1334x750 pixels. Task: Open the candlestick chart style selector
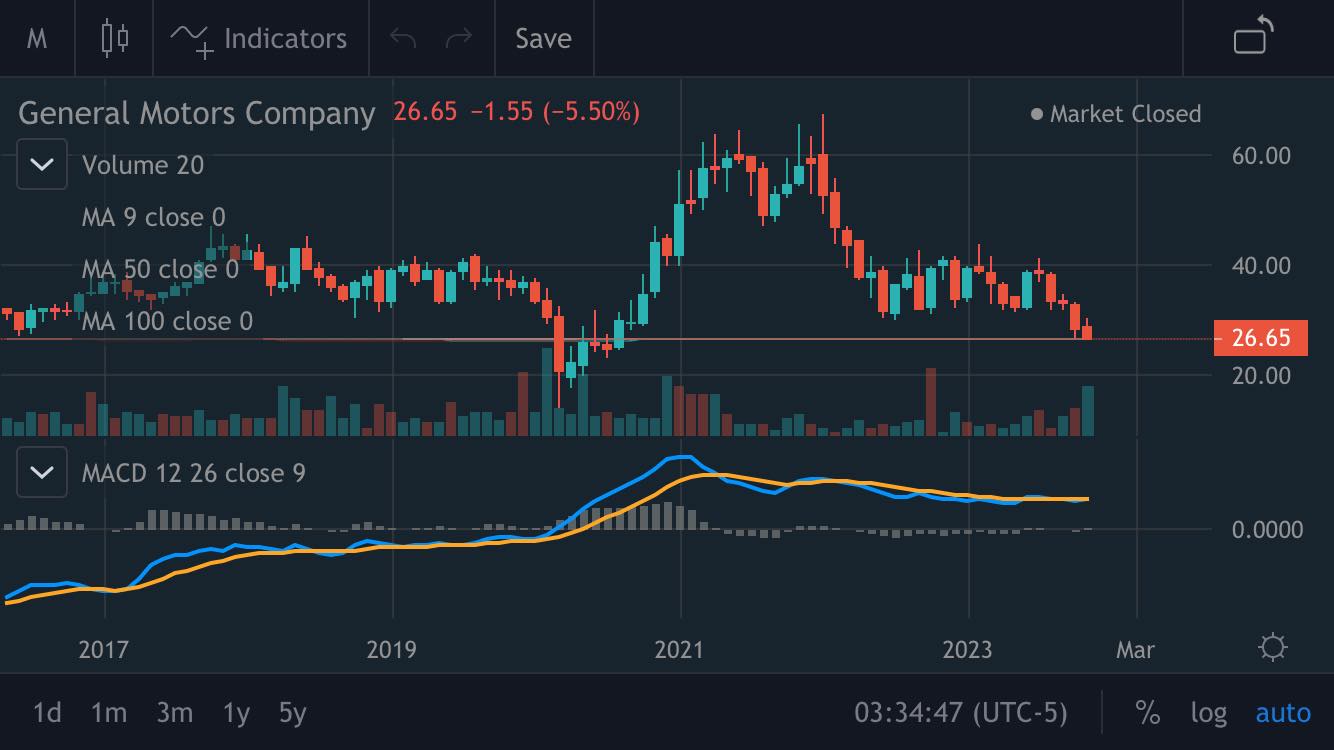pos(115,38)
